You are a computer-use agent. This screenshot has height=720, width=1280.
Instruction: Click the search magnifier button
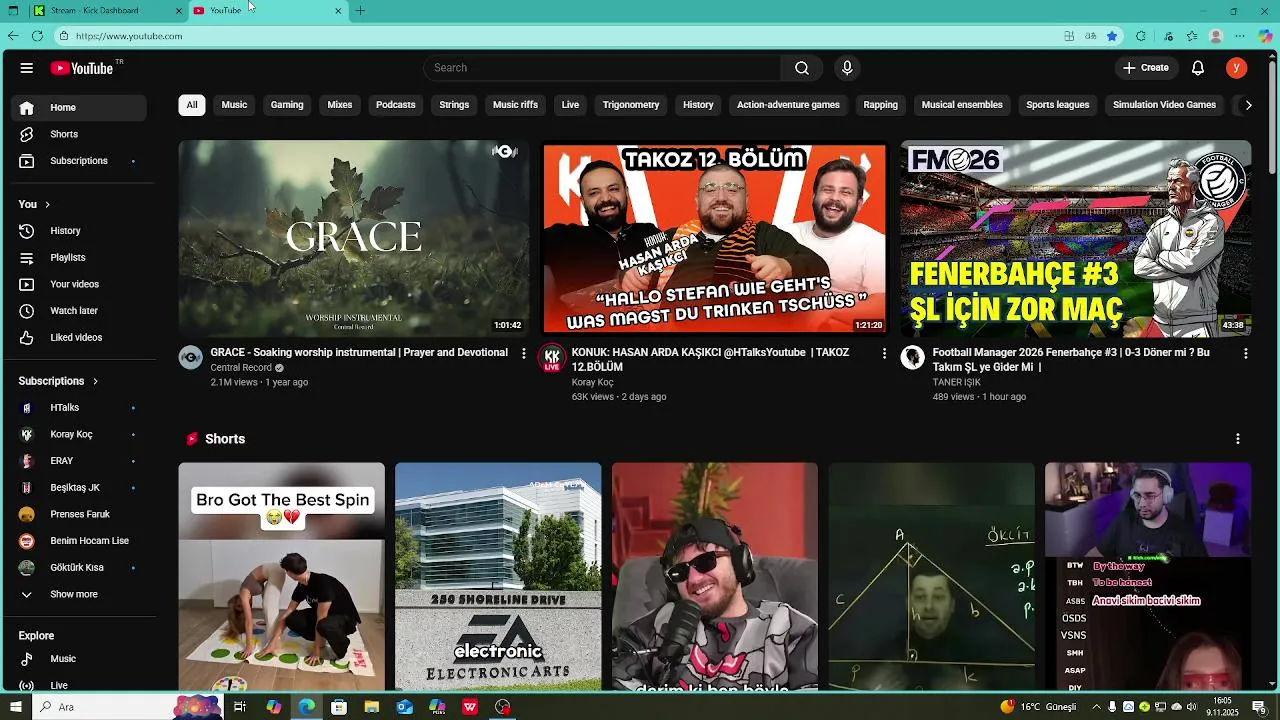coord(802,68)
